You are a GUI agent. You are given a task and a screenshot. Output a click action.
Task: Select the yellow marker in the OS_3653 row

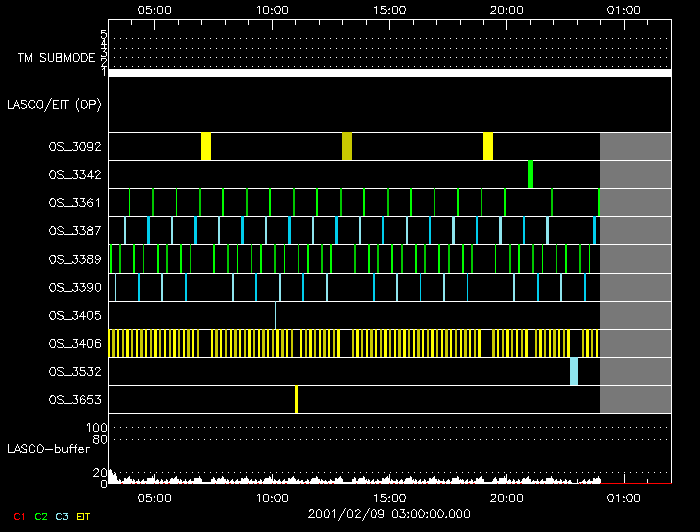tap(297, 399)
